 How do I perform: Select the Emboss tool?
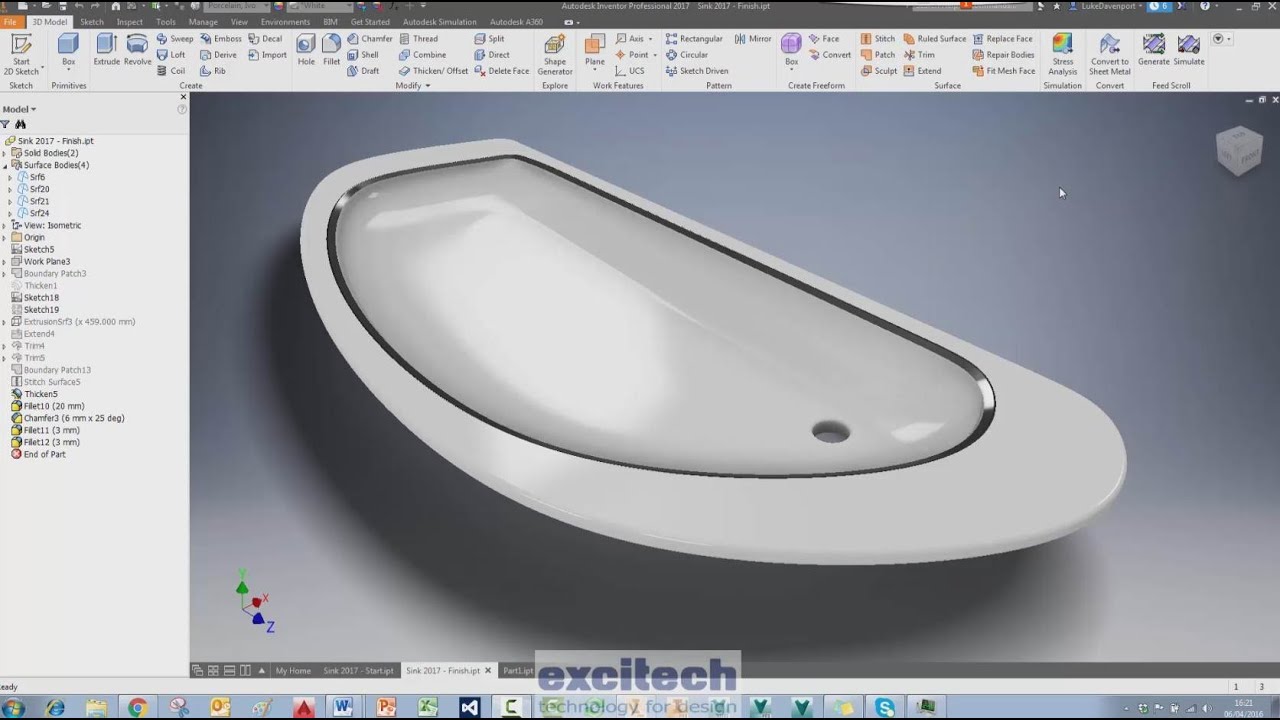[x=220, y=39]
